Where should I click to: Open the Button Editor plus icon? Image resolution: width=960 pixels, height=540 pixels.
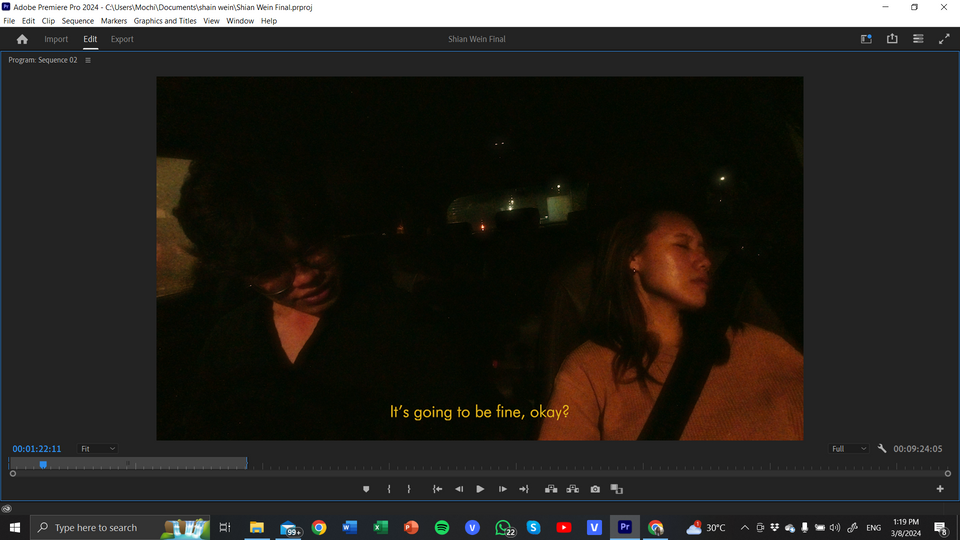940,489
